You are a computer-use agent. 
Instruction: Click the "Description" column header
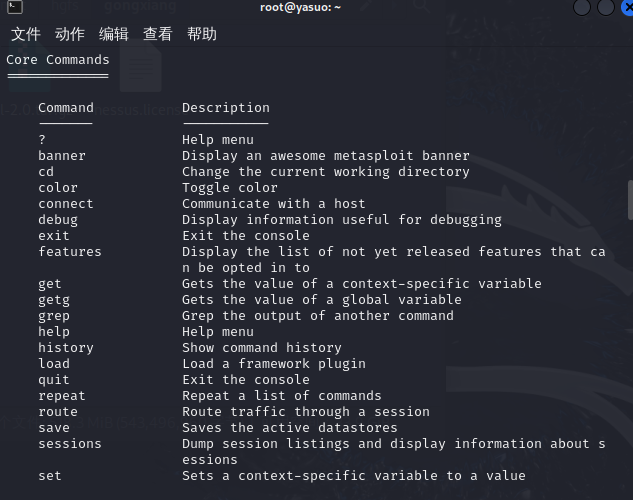pyautogui.click(x=226, y=108)
